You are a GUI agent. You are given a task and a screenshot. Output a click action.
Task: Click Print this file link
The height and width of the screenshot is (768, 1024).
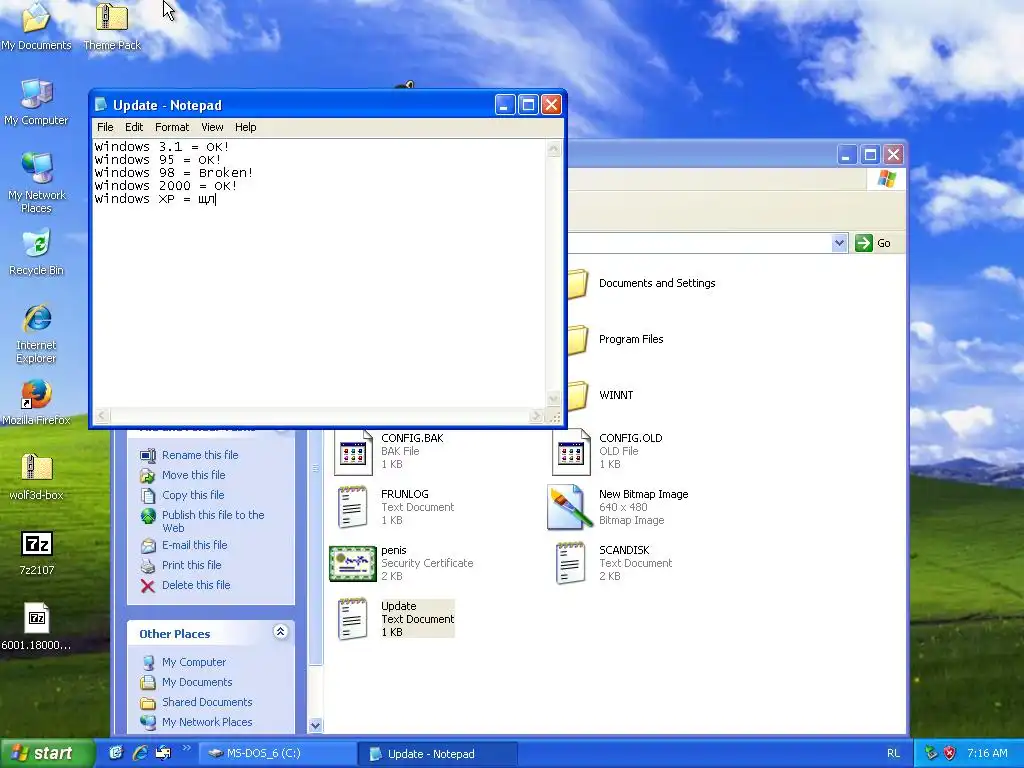click(191, 565)
